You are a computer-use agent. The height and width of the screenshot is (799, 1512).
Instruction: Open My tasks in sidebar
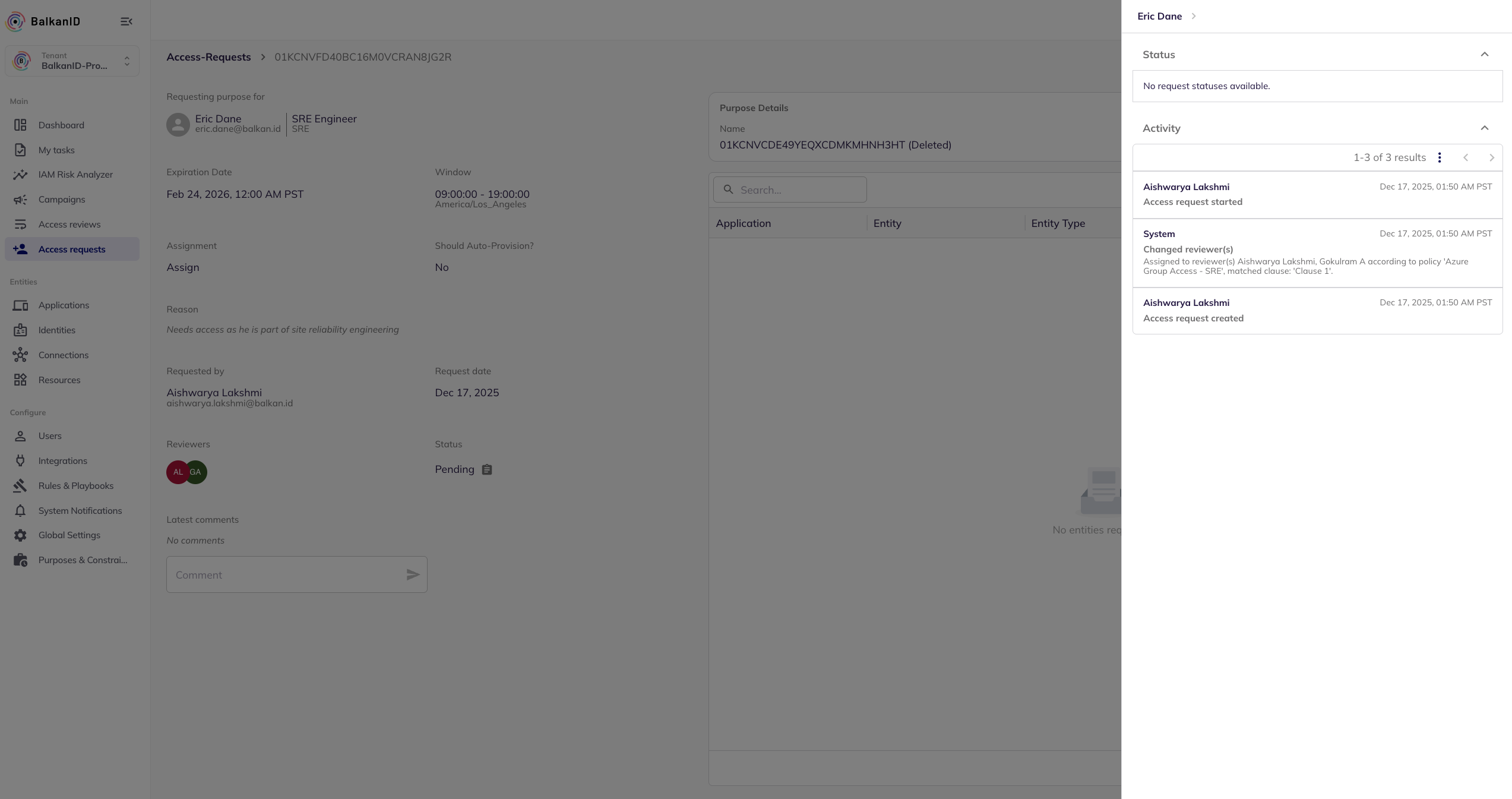(56, 150)
